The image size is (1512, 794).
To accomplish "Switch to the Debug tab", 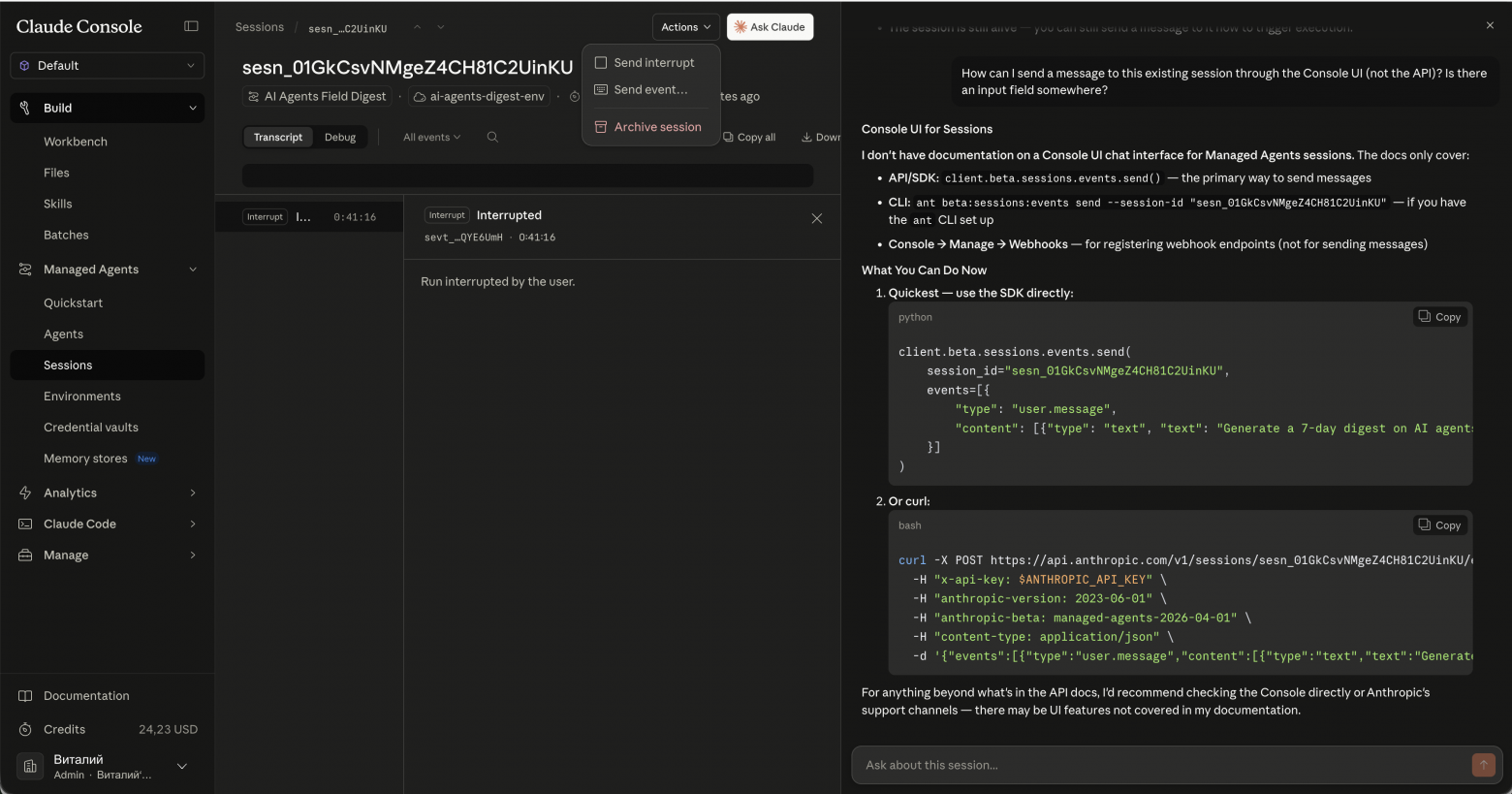I will coord(340,137).
